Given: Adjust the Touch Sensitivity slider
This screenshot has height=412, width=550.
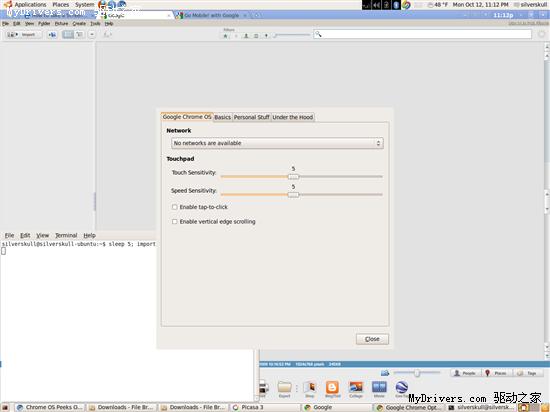Looking at the screenshot, I should (x=294, y=177).
